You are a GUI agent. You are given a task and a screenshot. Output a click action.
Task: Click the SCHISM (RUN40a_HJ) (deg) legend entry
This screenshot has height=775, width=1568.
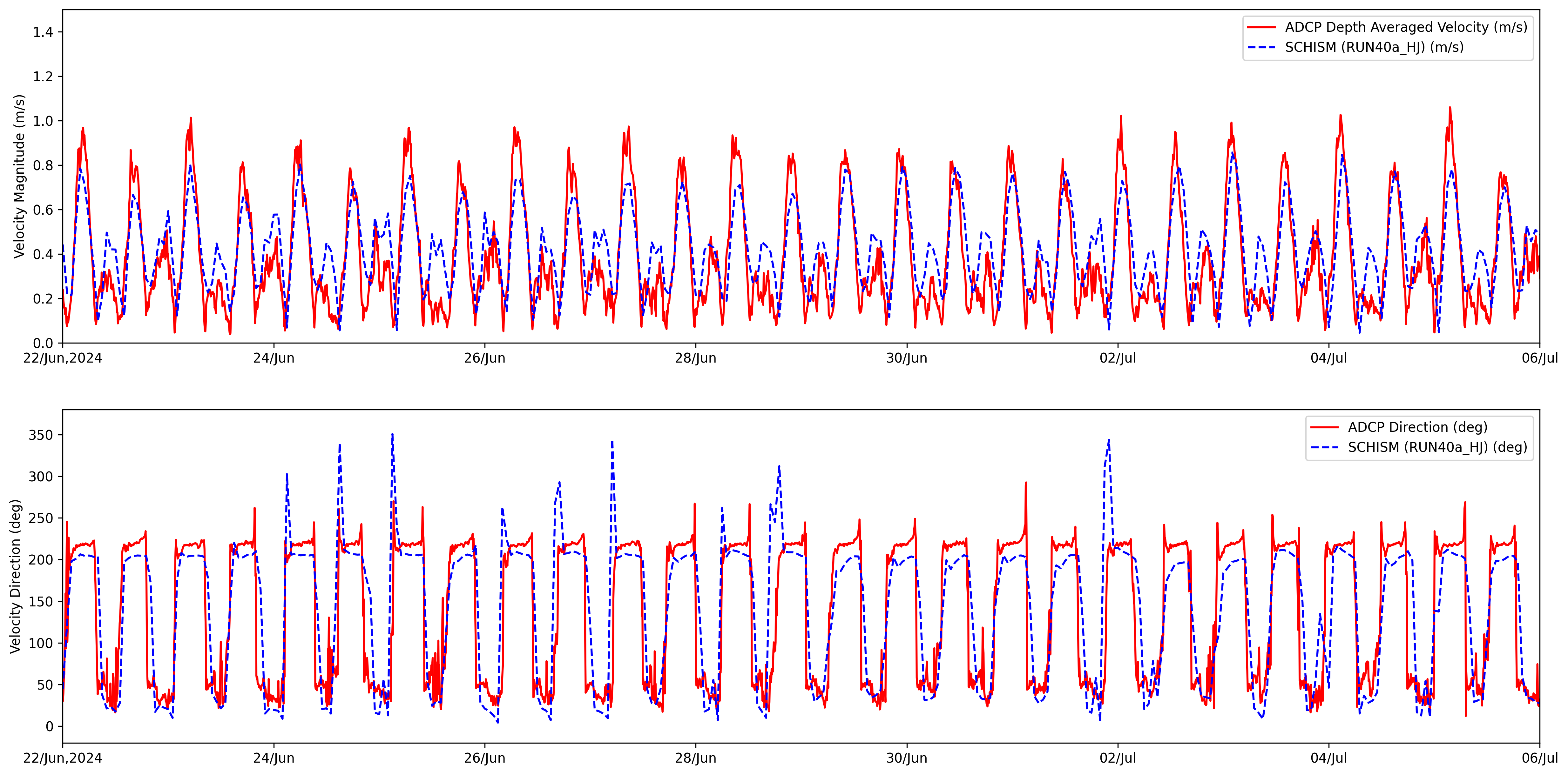click(1437, 447)
